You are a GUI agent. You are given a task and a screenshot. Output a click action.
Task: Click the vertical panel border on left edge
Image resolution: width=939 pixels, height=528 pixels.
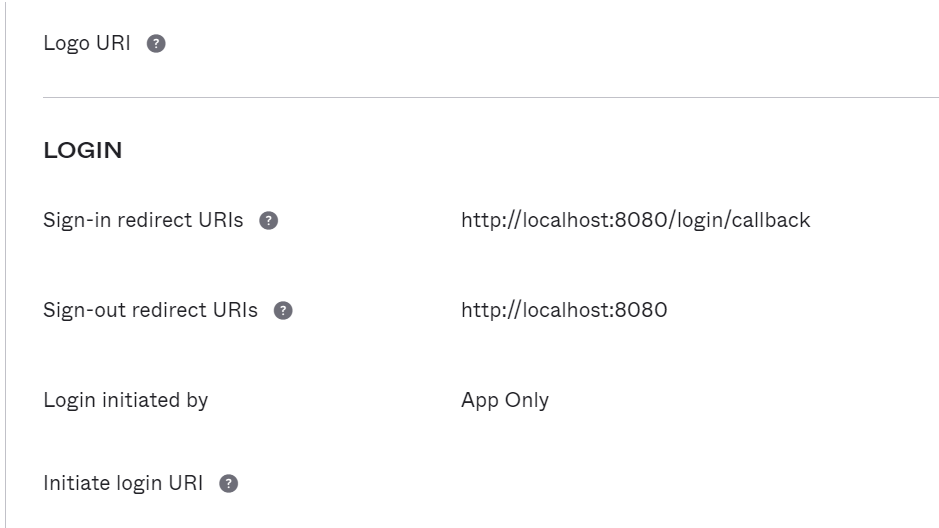5,264
